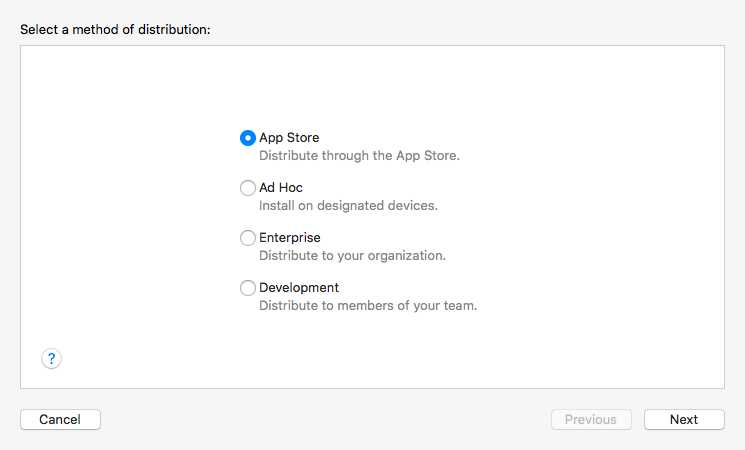Proceed with the Next button

coord(684,420)
